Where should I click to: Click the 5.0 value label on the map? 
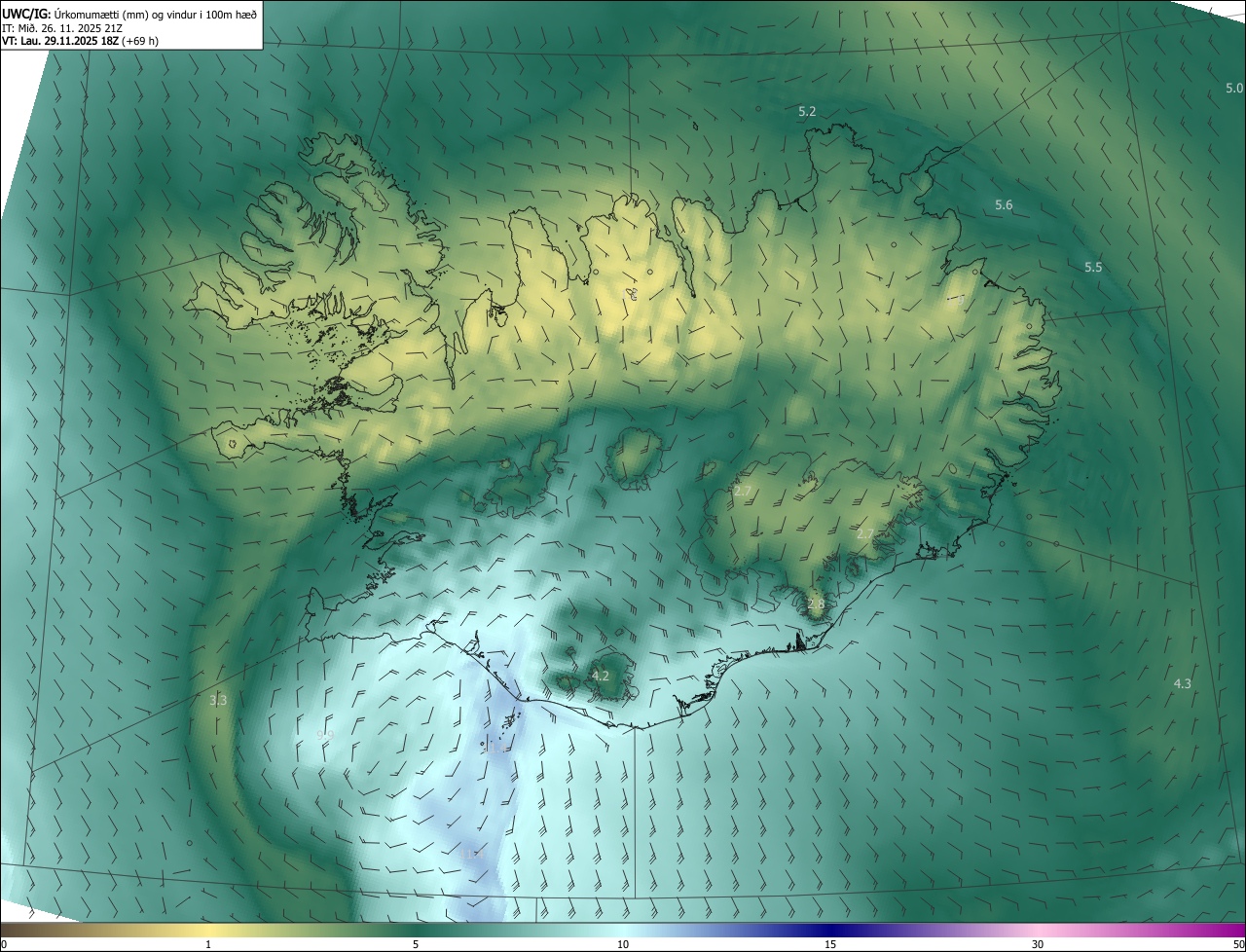[1234, 89]
